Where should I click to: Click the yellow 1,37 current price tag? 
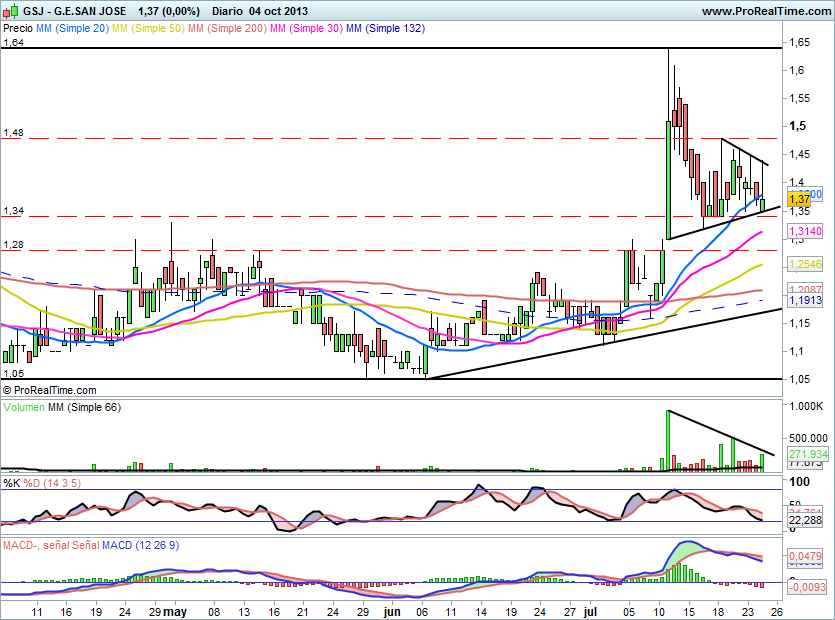[x=799, y=199]
